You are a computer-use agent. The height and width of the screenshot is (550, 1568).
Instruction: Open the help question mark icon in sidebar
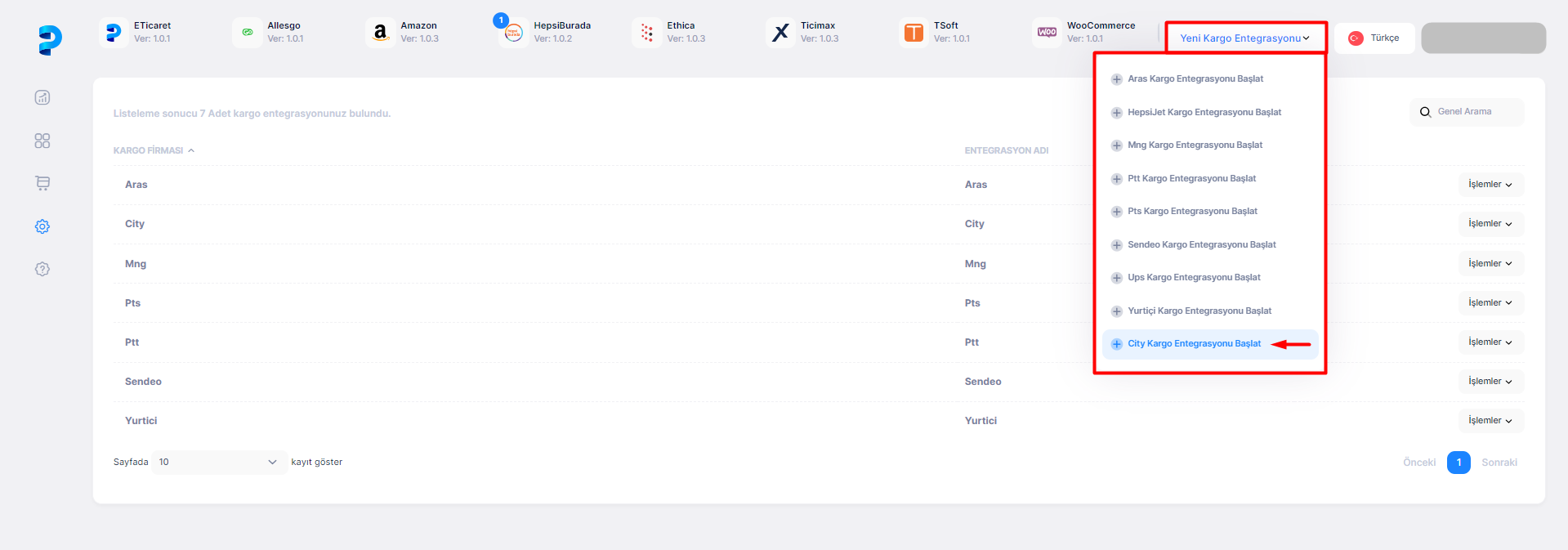[x=42, y=269]
